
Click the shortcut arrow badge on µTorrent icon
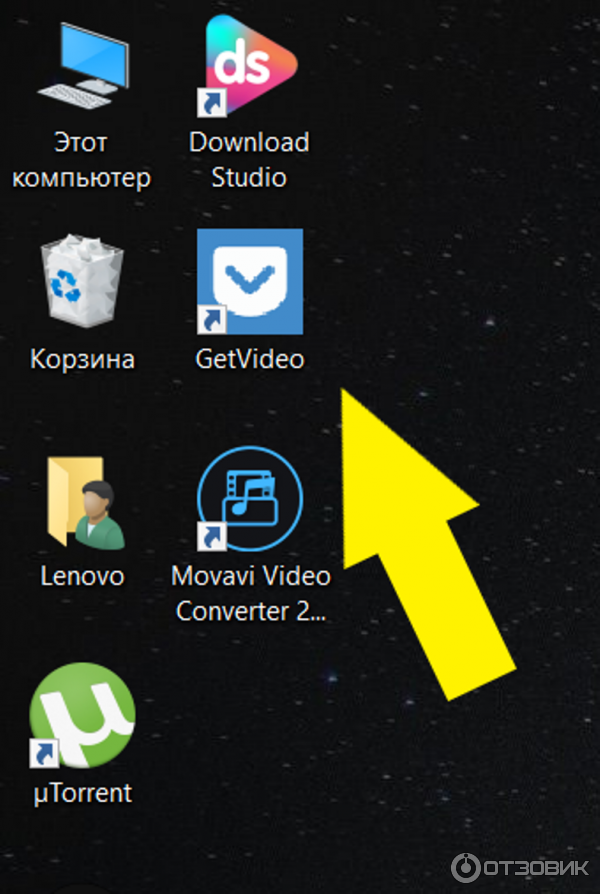[44, 752]
